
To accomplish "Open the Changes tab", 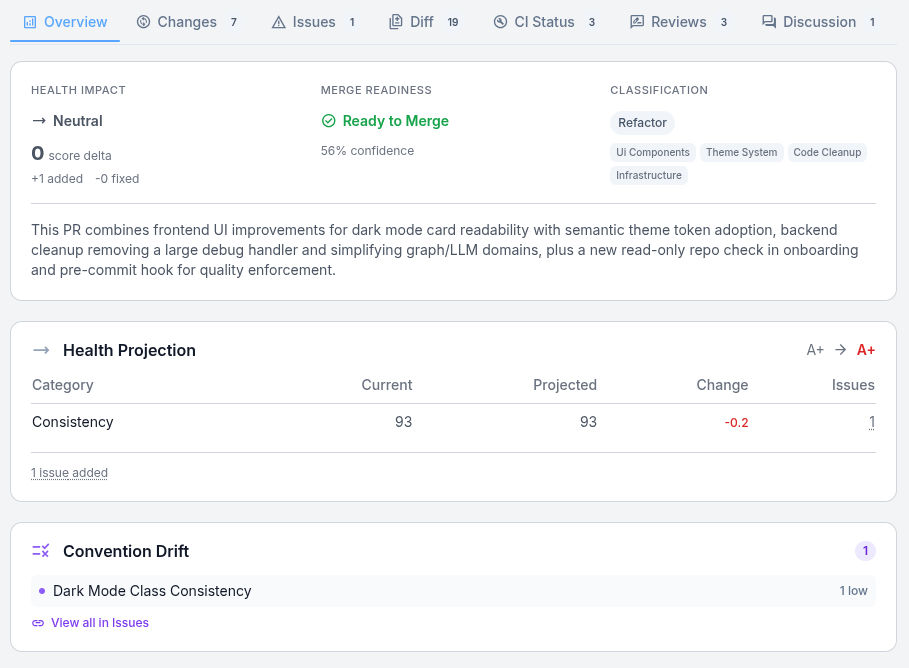I will (x=187, y=22).
